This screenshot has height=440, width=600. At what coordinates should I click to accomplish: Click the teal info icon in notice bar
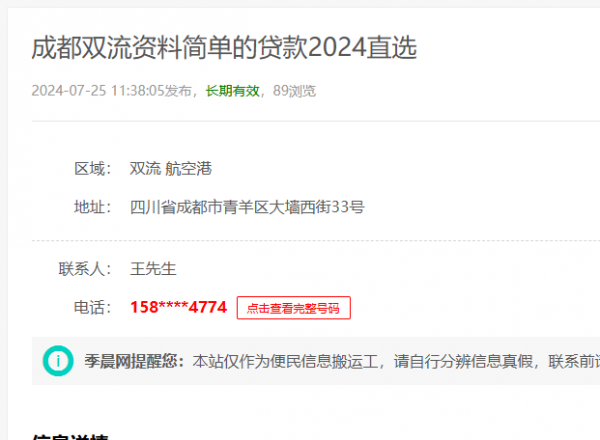(58, 361)
